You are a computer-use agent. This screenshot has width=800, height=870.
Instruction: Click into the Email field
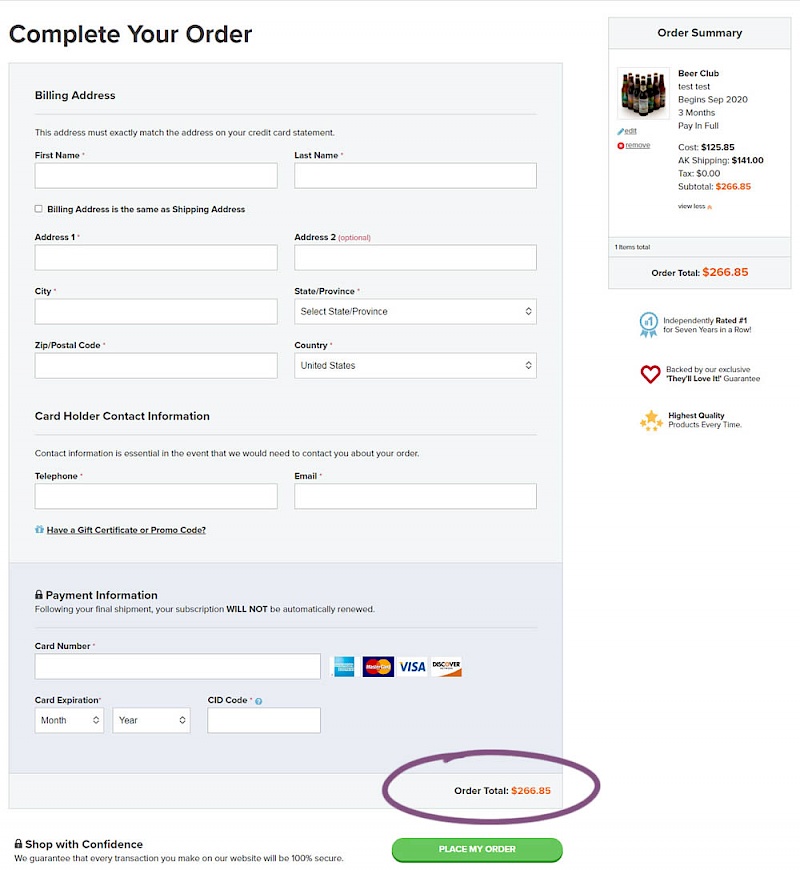pos(415,497)
